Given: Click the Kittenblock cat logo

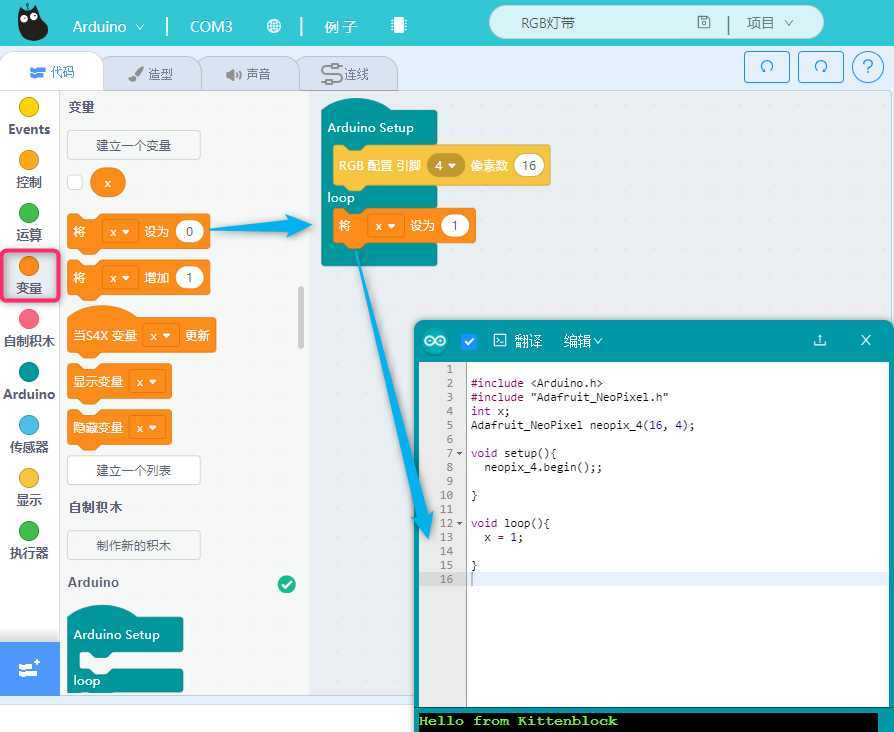Looking at the screenshot, I should click(x=31, y=22).
